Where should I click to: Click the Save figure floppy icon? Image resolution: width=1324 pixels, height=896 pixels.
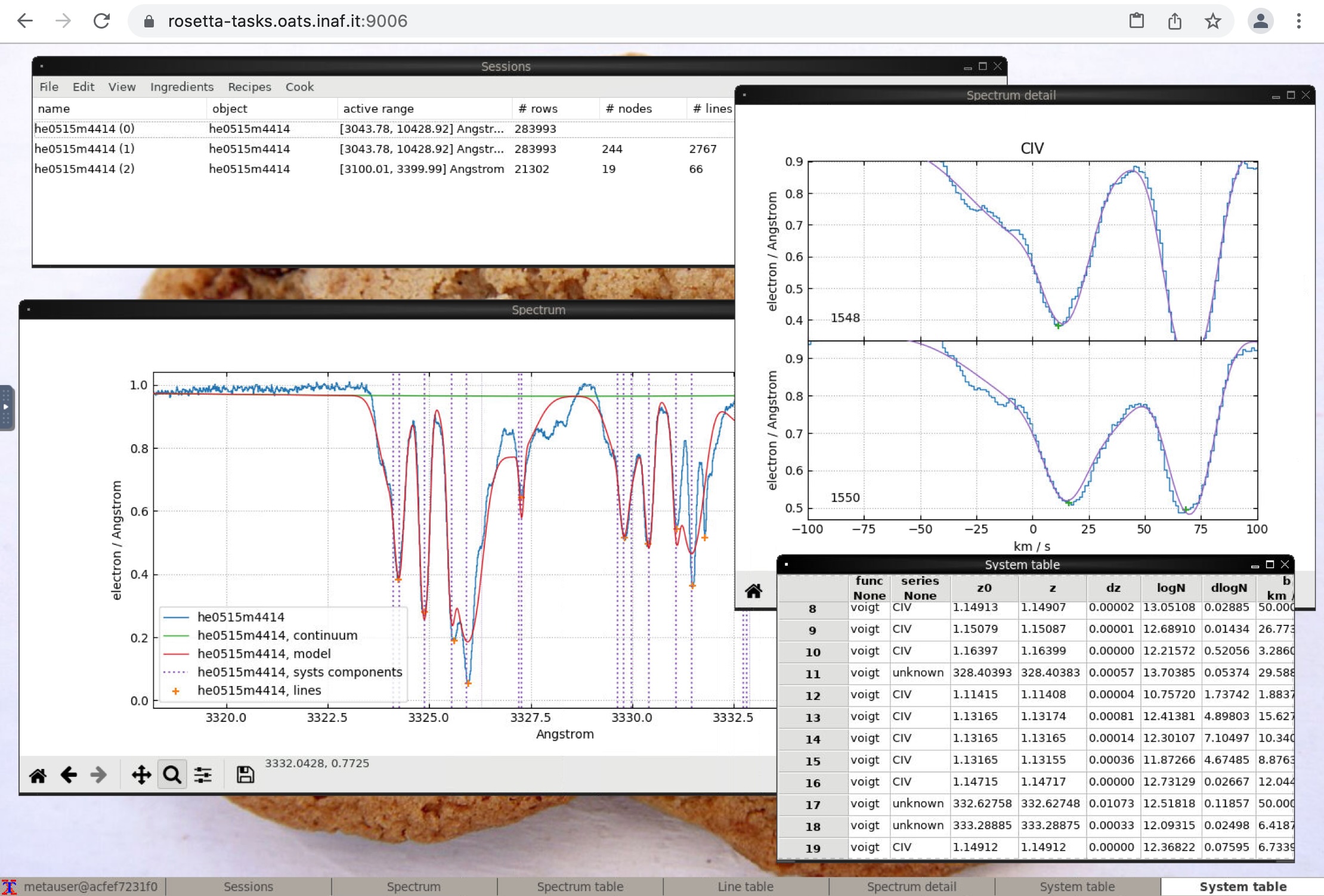[245, 775]
